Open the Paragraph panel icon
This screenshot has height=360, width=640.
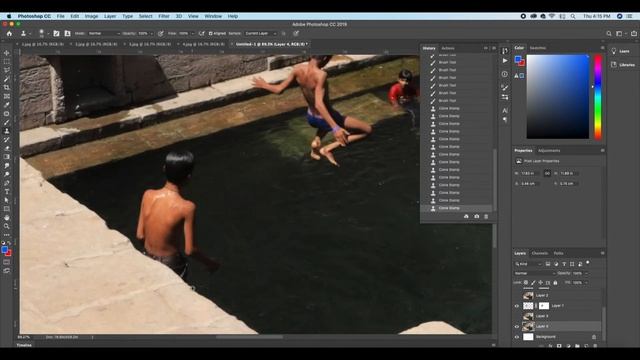point(505,120)
